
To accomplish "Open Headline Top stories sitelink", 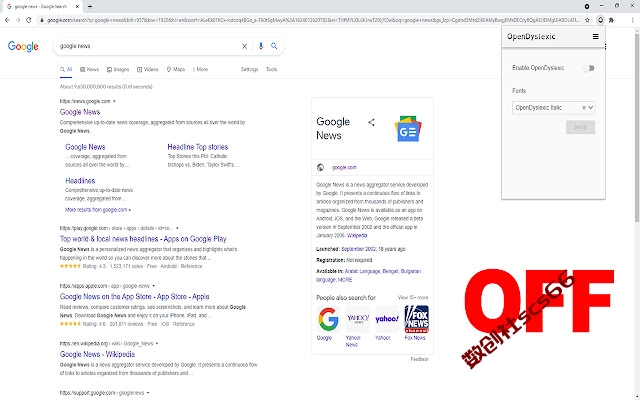I will [x=198, y=147].
